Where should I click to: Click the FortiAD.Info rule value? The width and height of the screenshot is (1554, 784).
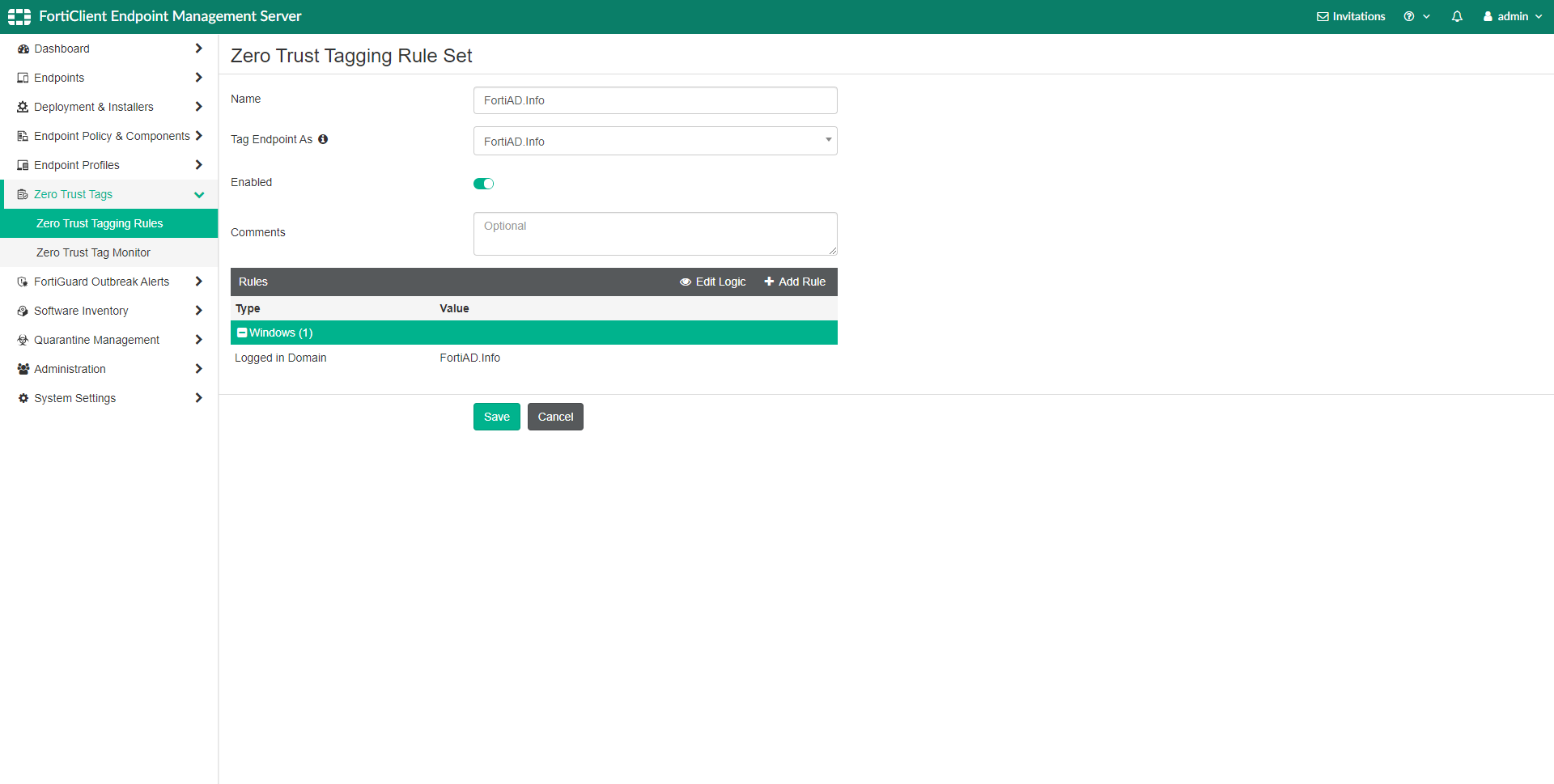coord(470,358)
